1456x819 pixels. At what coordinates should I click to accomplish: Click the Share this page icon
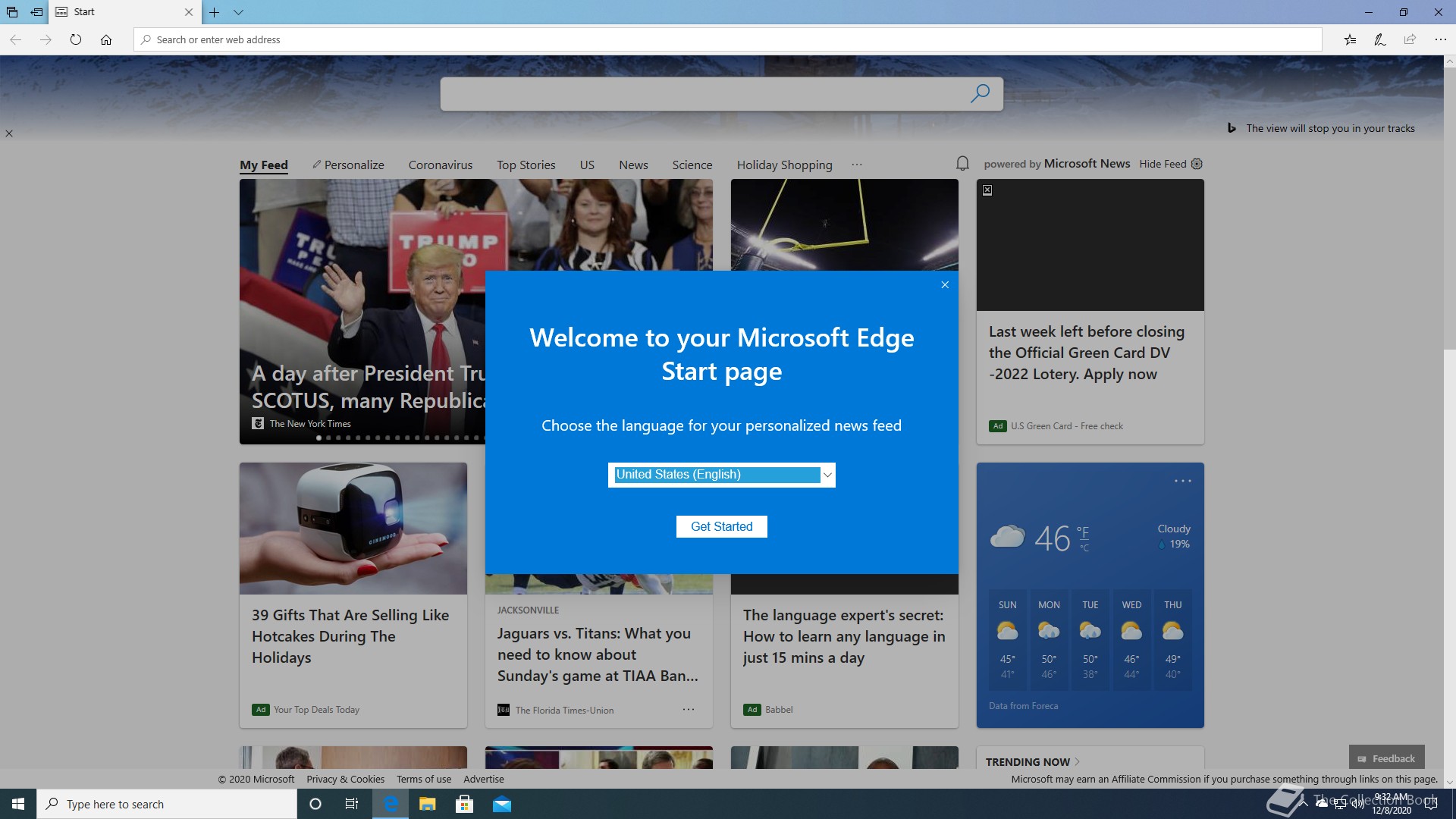pyautogui.click(x=1410, y=39)
